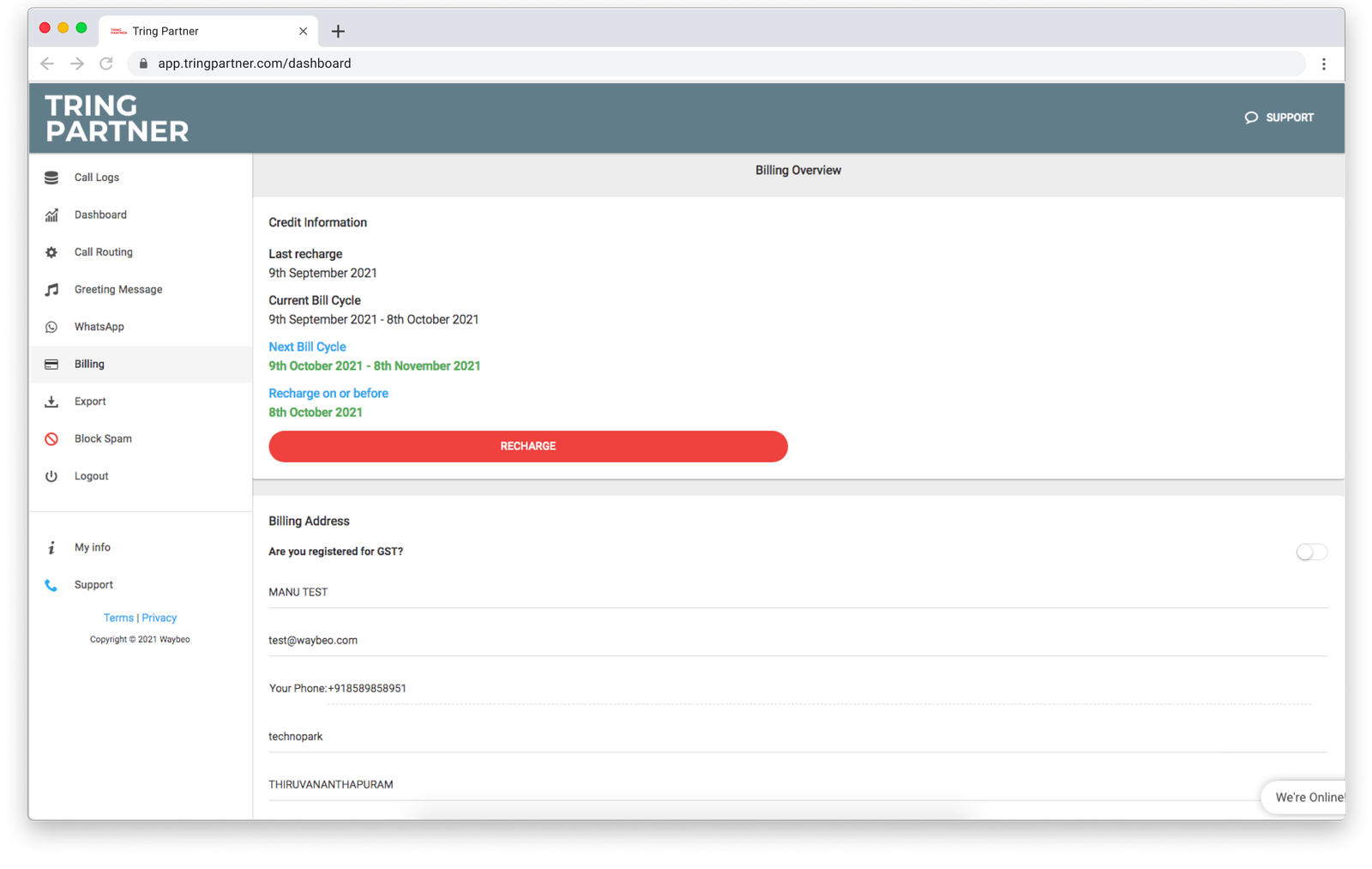Open the browser three-dot menu
This screenshot has height=869, width=1372.
1323,63
